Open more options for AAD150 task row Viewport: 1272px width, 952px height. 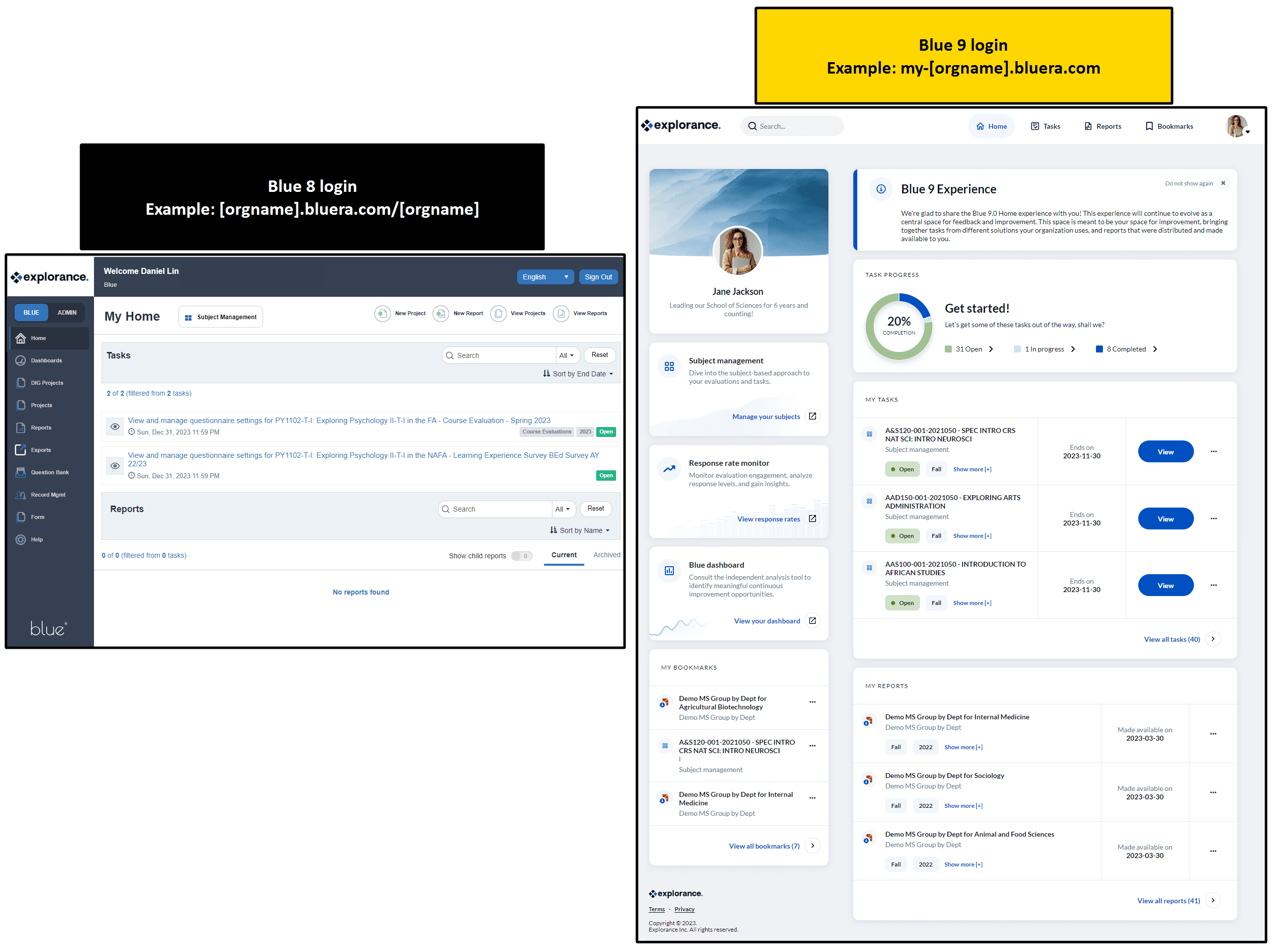[x=1213, y=519]
